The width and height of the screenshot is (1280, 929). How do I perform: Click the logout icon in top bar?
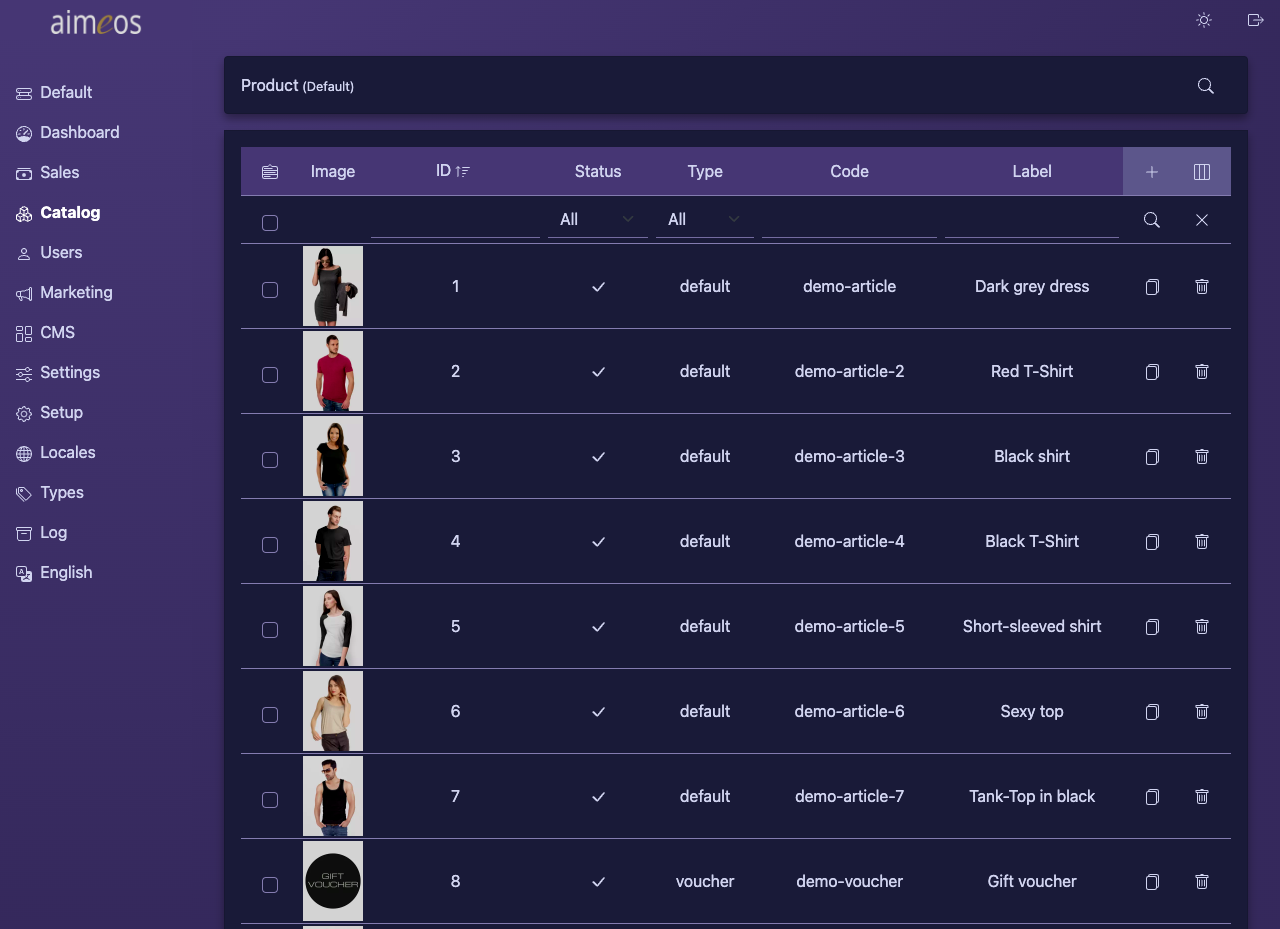coord(1256,20)
